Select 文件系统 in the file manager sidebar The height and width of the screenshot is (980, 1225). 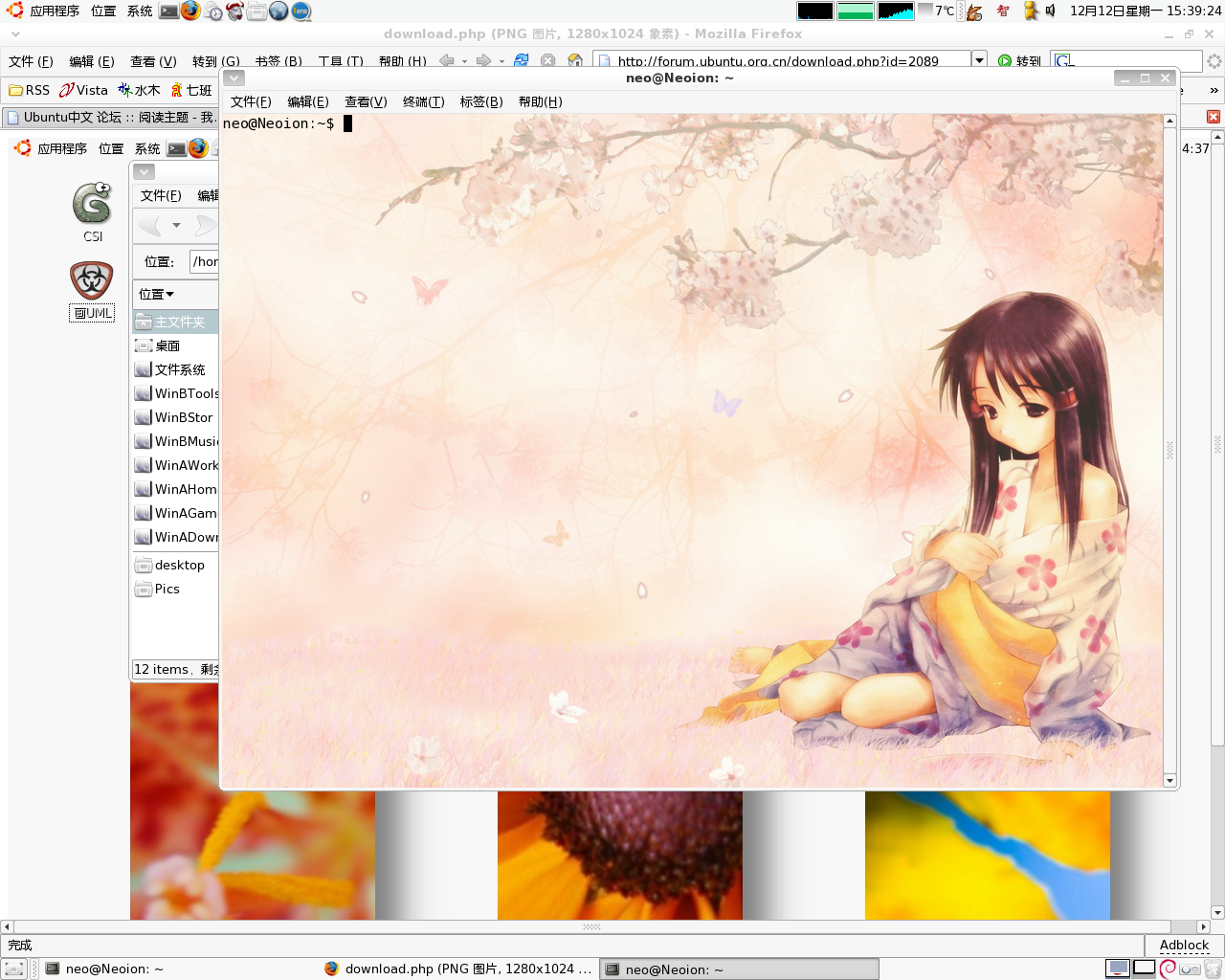point(175,369)
